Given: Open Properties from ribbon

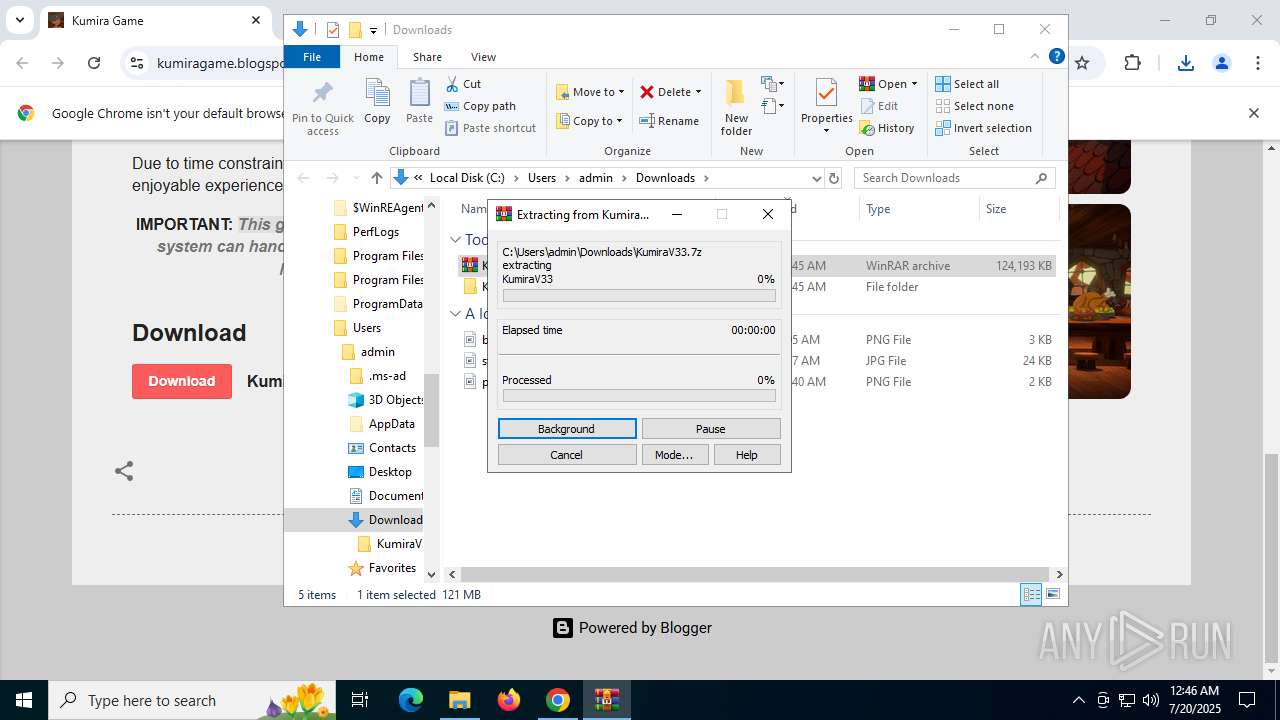Looking at the screenshot, I should [826, 108].
